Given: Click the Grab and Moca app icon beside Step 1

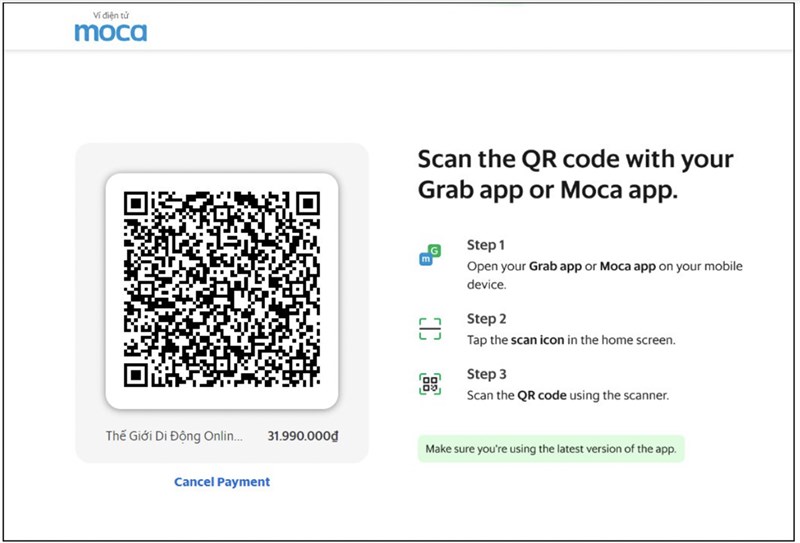Looking at the screenshot, I should [x=429, y=256].
